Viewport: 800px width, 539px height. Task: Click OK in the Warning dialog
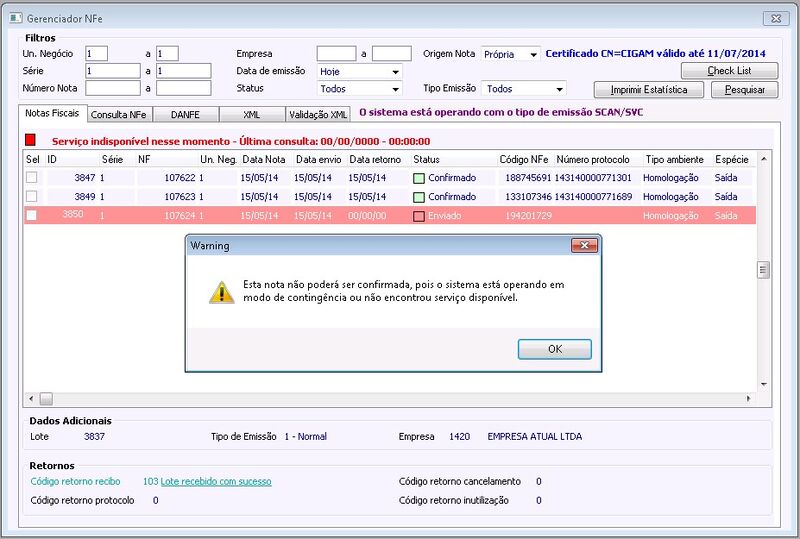555,349
